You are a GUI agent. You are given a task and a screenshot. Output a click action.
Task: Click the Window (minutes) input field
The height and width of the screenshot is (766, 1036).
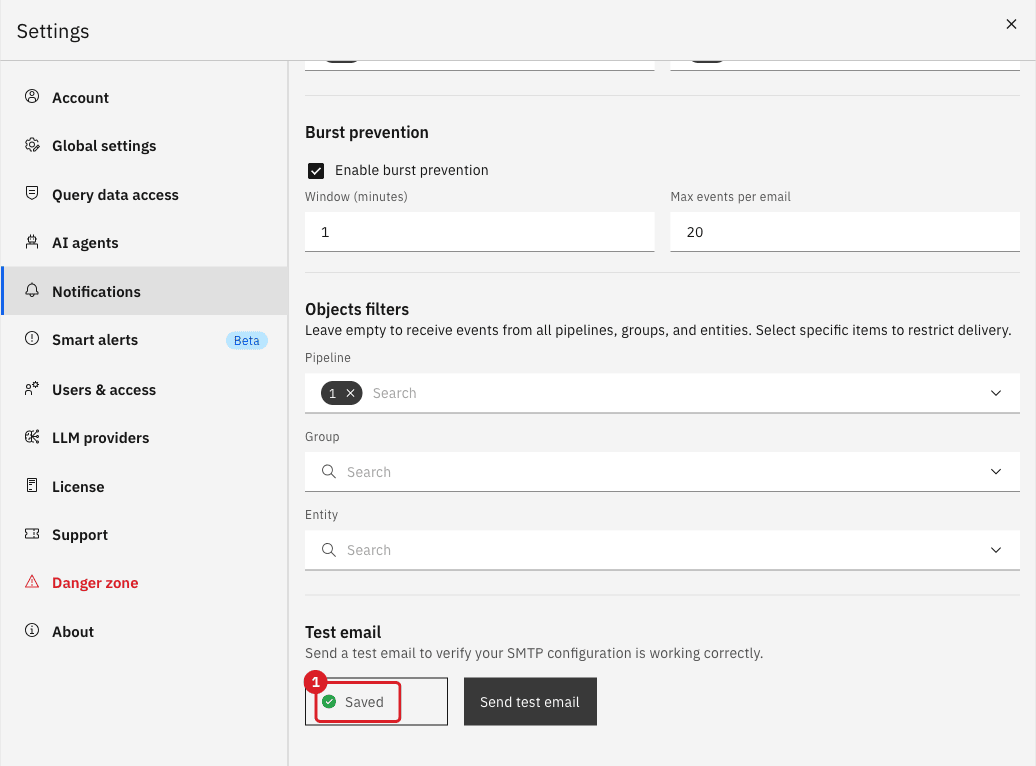(480, 232)
